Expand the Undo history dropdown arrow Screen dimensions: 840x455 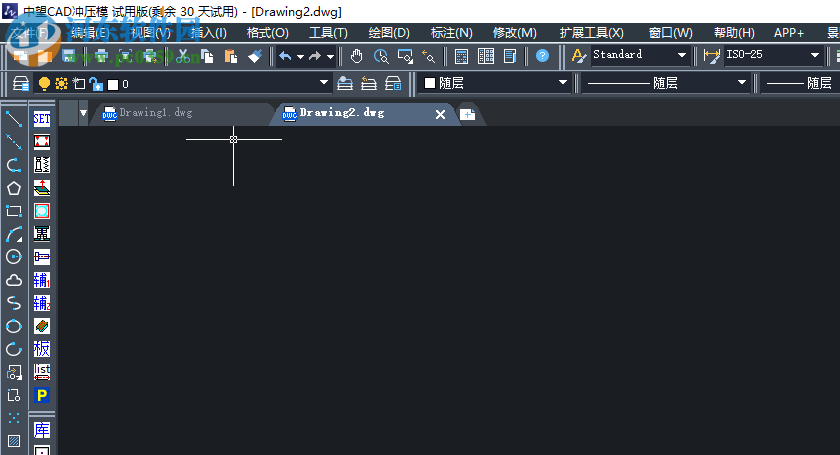click(300, 56)
